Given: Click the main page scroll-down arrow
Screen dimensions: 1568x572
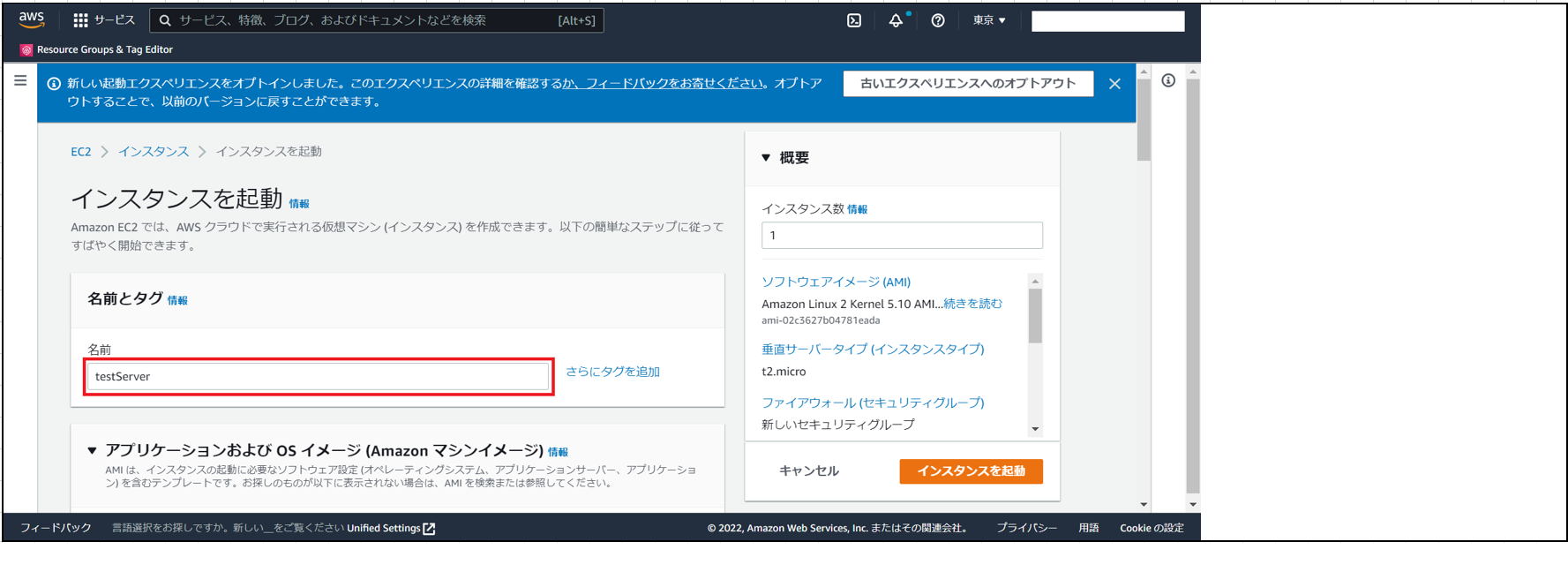Looking at the screenshot, I should [x=1144, y=505].
